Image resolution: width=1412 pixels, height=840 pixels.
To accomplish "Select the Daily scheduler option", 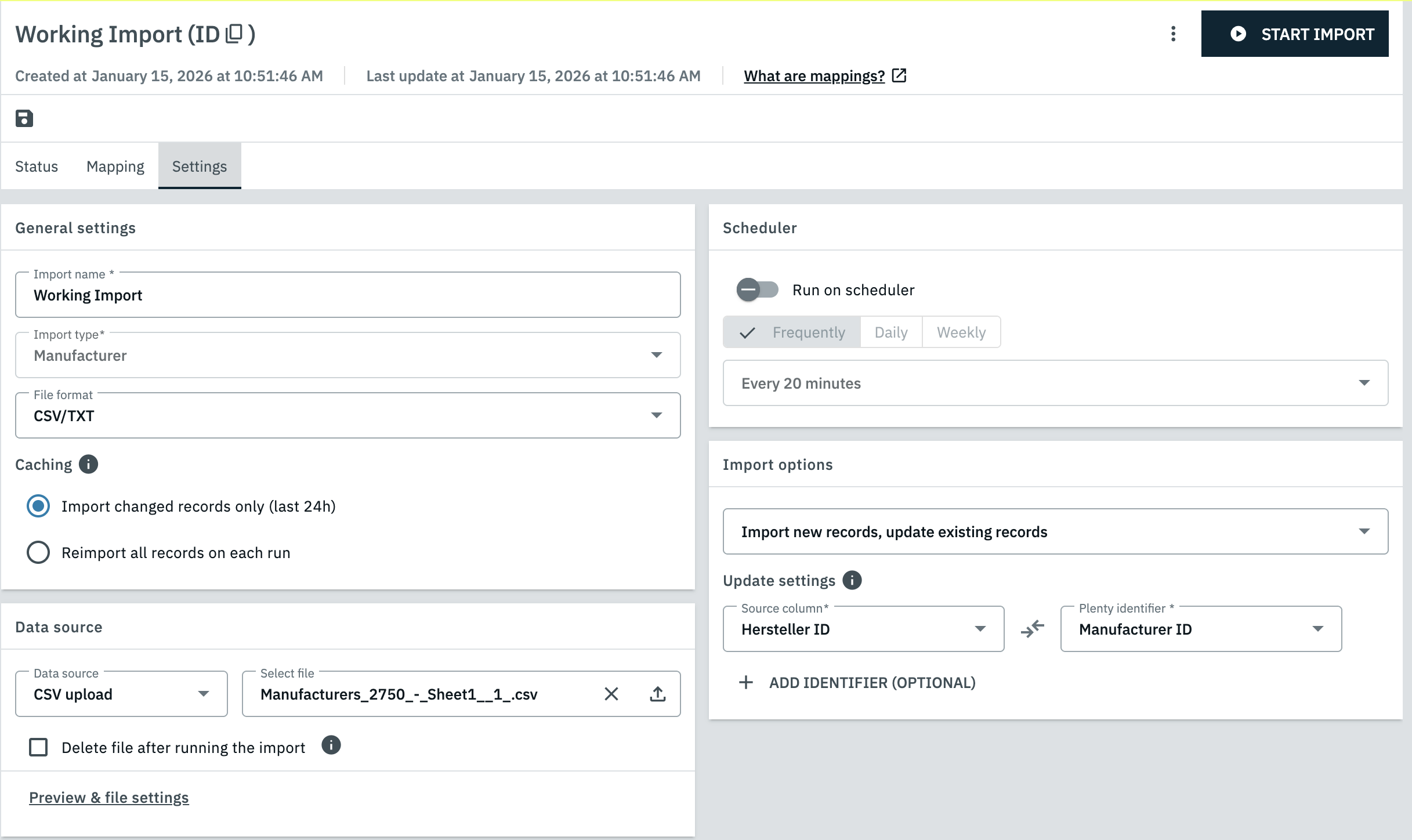I will [890, 332].
